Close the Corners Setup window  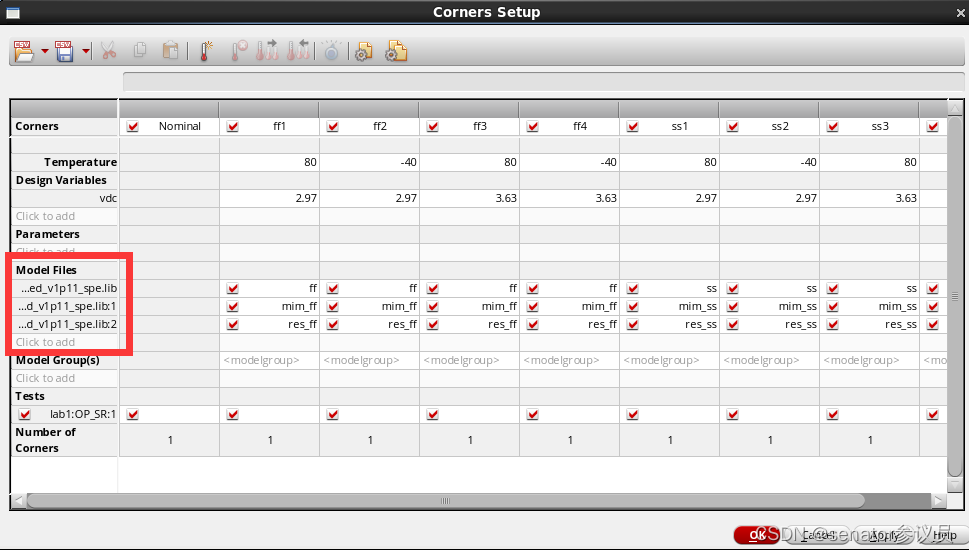click(960, 12)
